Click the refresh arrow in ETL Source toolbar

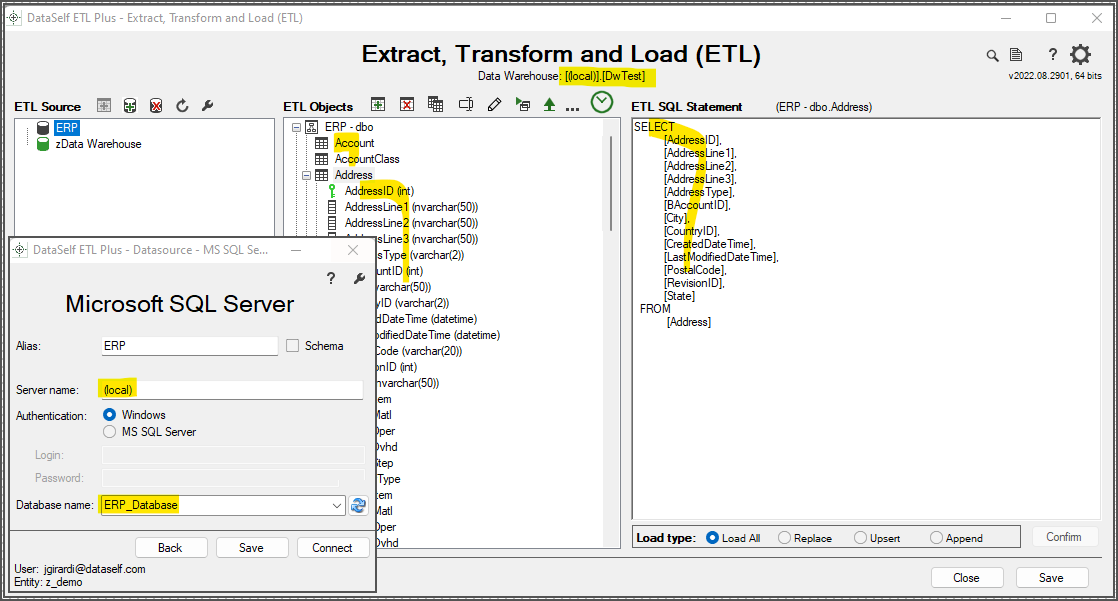click(x=182, y=106)
